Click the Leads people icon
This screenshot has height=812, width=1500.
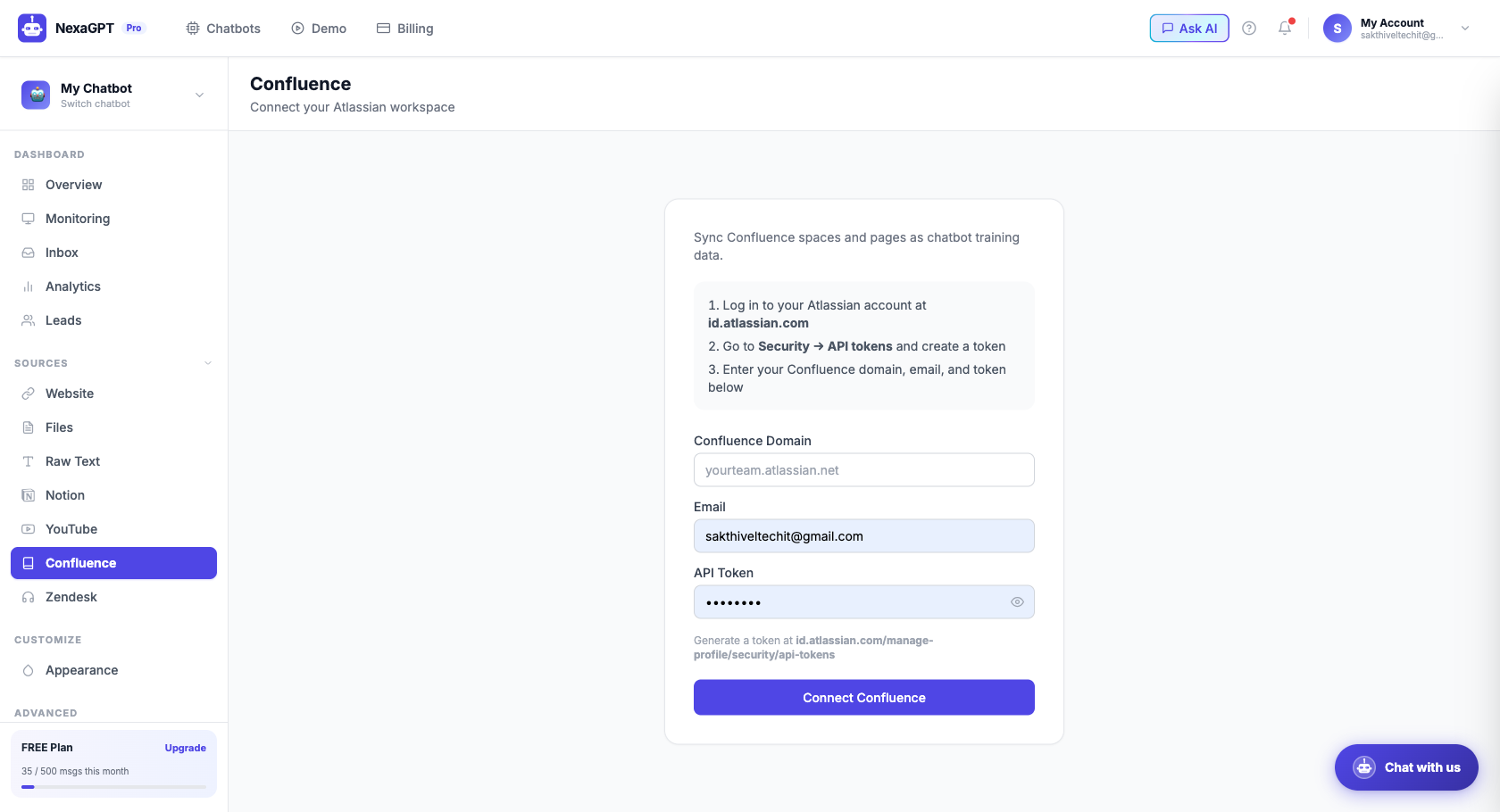point(29,320)
